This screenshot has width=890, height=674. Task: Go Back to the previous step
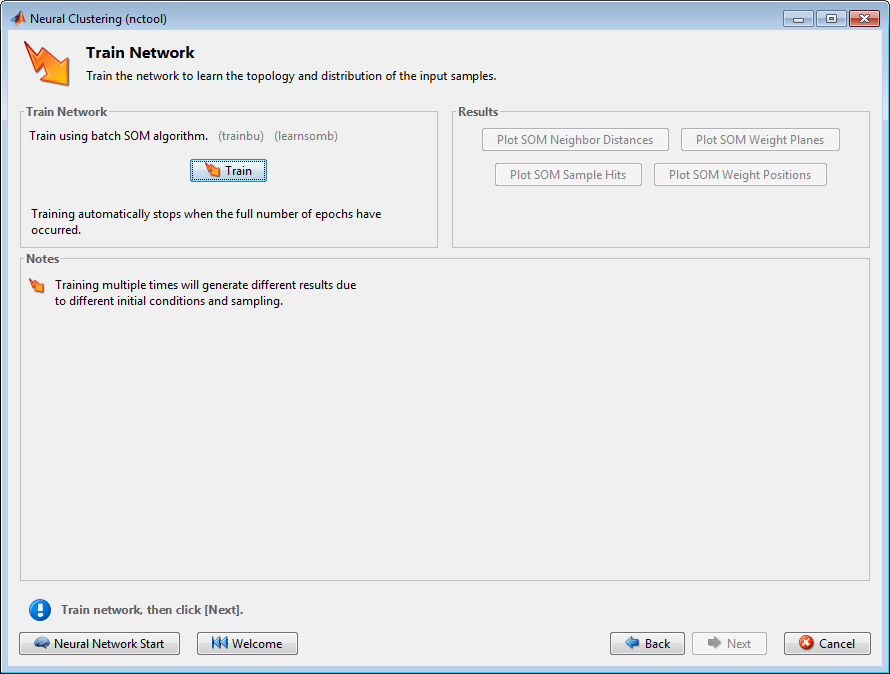pyautogui.click(x=648, y=643)
